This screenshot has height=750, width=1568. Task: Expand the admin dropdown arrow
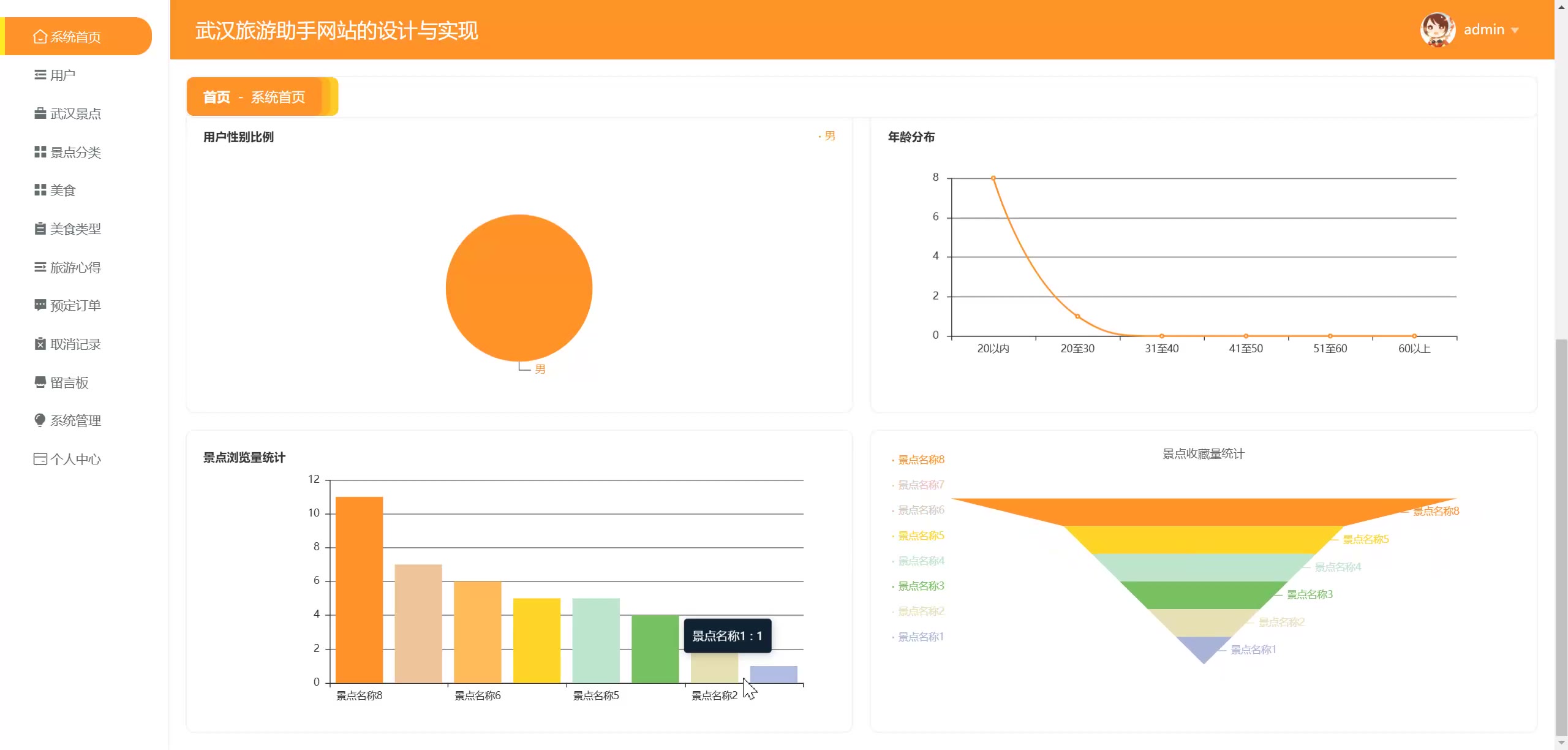coord(1515,30)
